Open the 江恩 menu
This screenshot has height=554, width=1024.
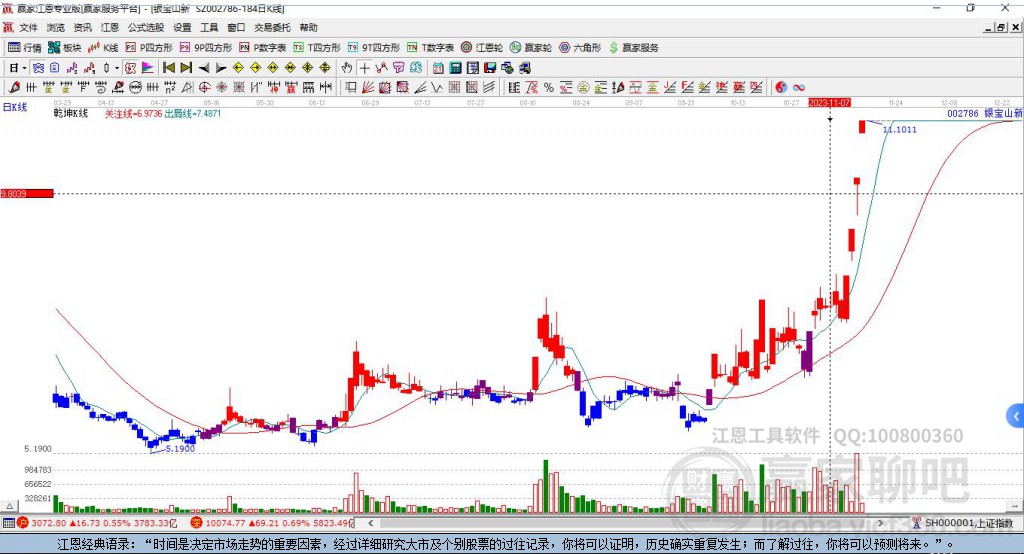(110, 27)
